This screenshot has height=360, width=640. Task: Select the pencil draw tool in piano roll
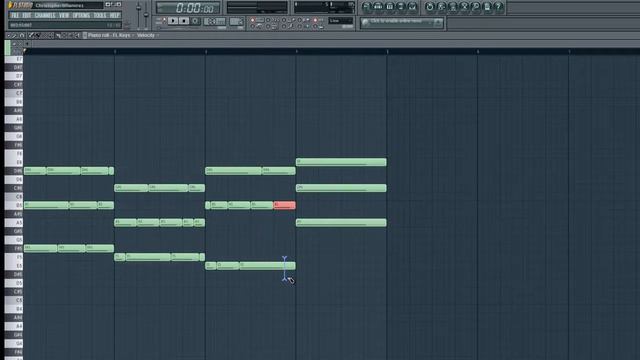click(31, 36)
